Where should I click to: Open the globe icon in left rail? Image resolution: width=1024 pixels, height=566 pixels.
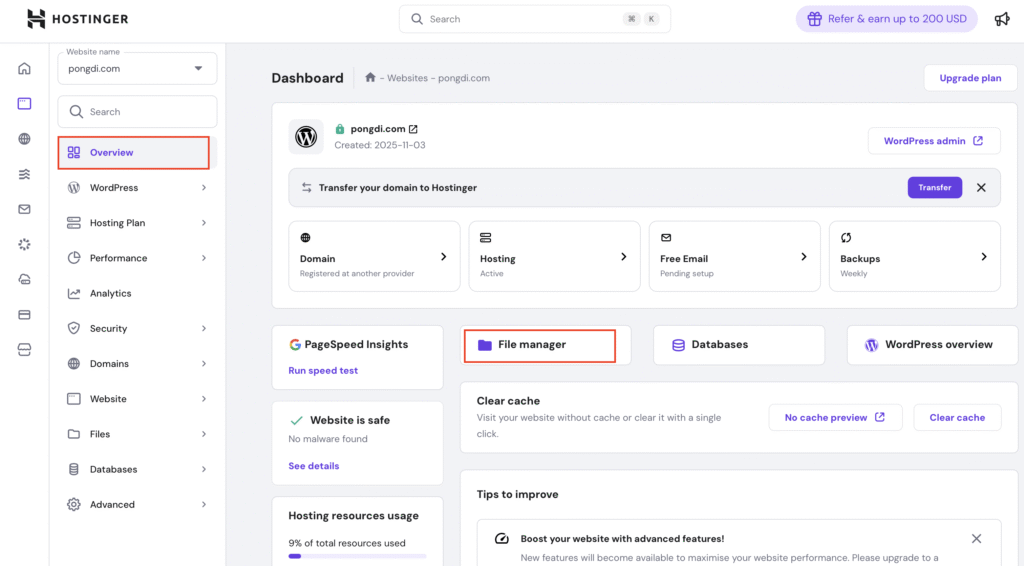[24, 139]
